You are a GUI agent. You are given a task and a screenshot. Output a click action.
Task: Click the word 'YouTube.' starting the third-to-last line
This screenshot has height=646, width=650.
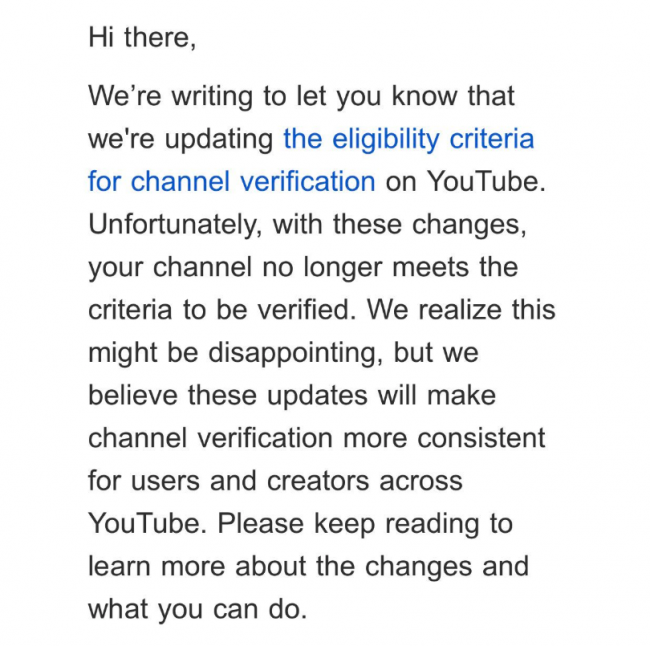(148, 524)
